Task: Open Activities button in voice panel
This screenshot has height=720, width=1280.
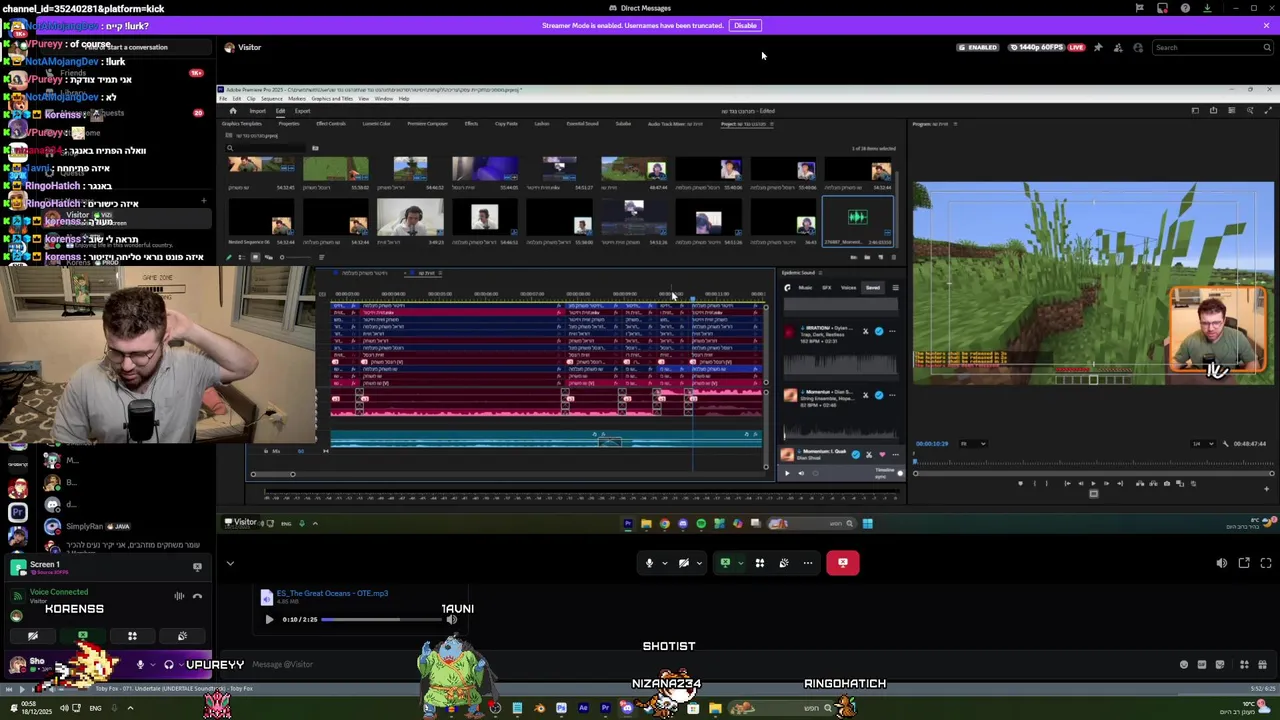Action: [x=132, y=636]
